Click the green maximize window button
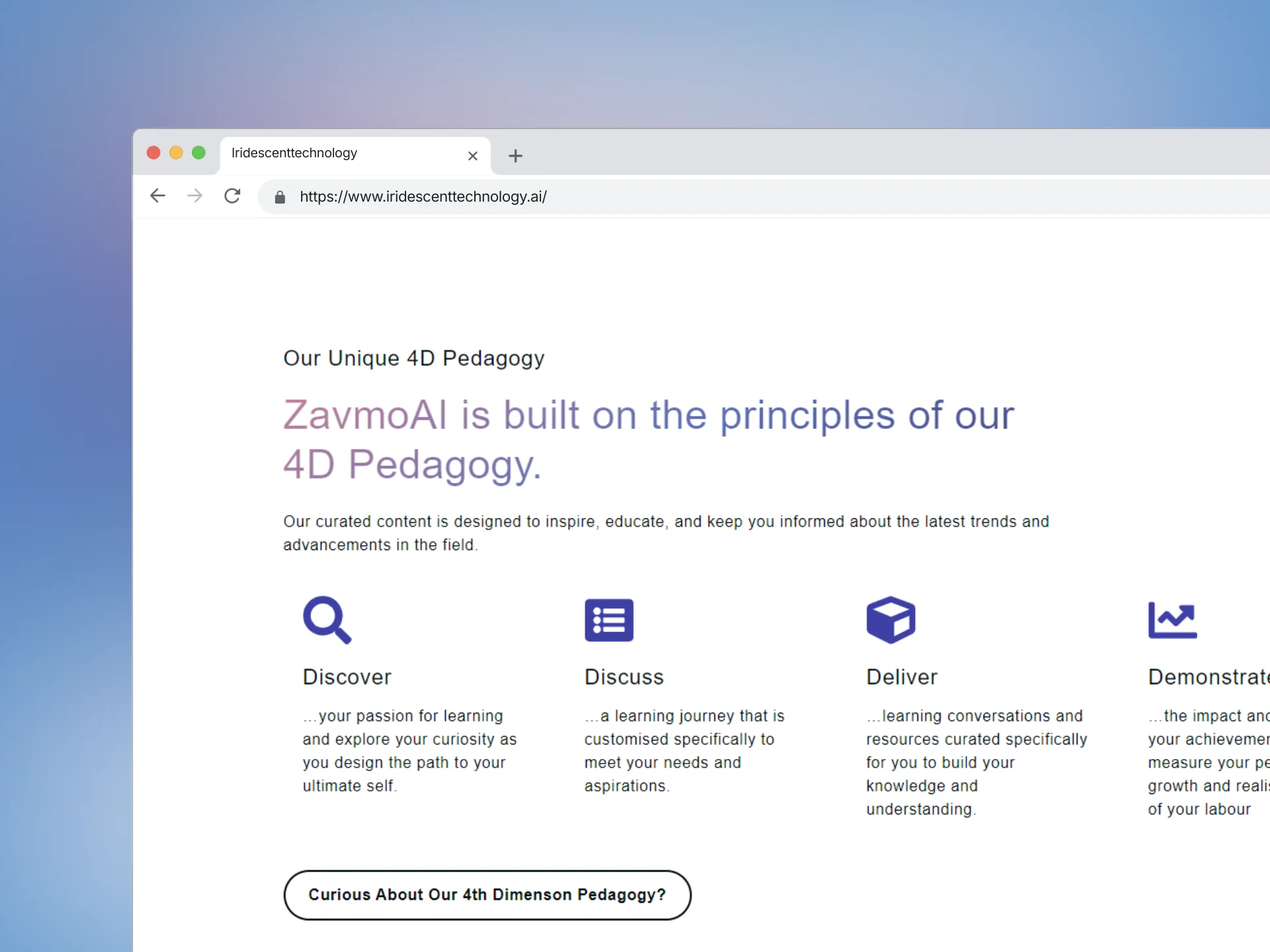Viewport: 1270px width, 952px height. [x=198, y=153]
